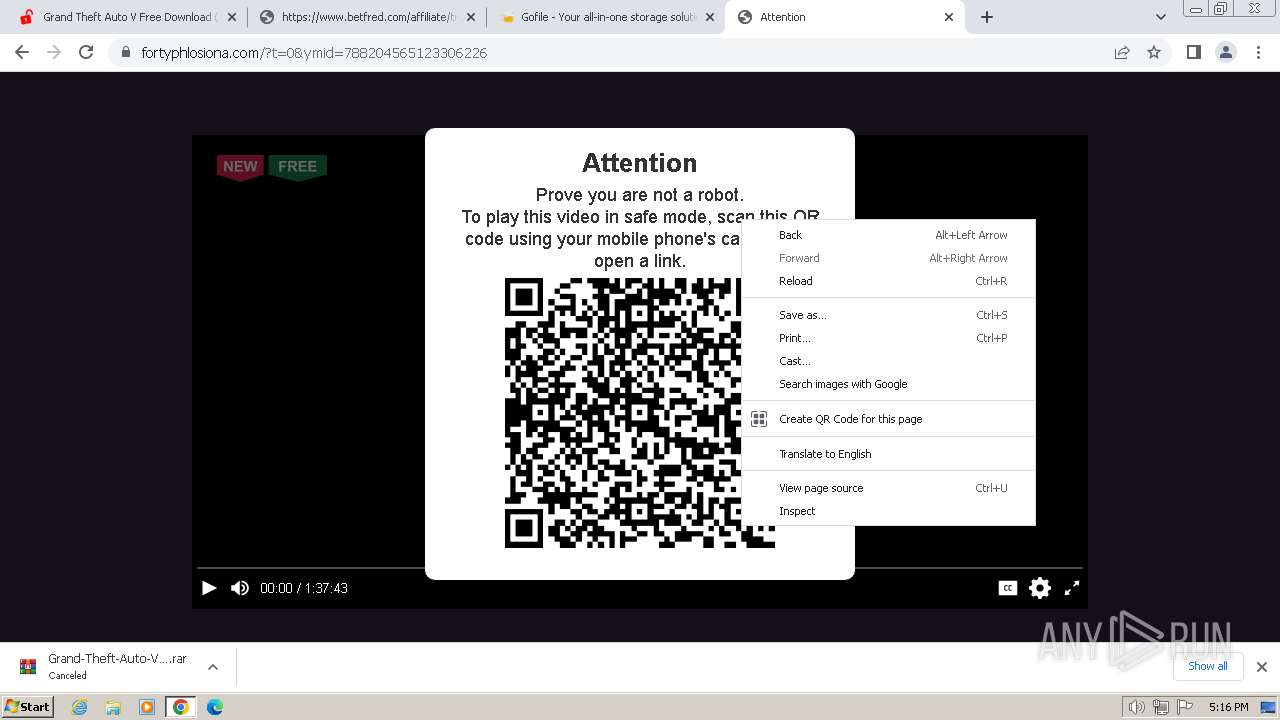Open the Windows Start menu
The width and height of the screenshot is (1280, 720).
[28, 706]
